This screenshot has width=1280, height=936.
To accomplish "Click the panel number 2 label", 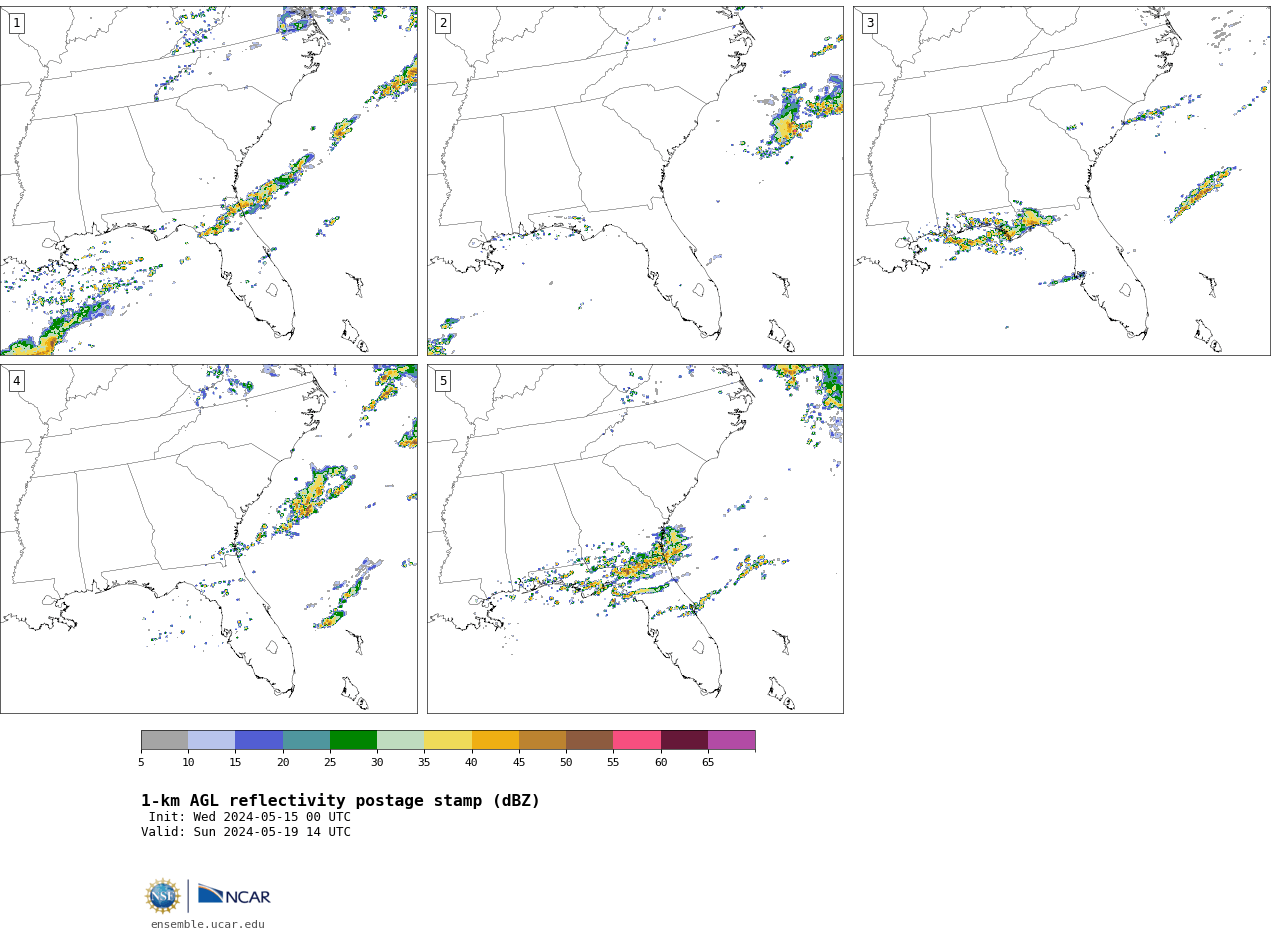I will 443,23.
